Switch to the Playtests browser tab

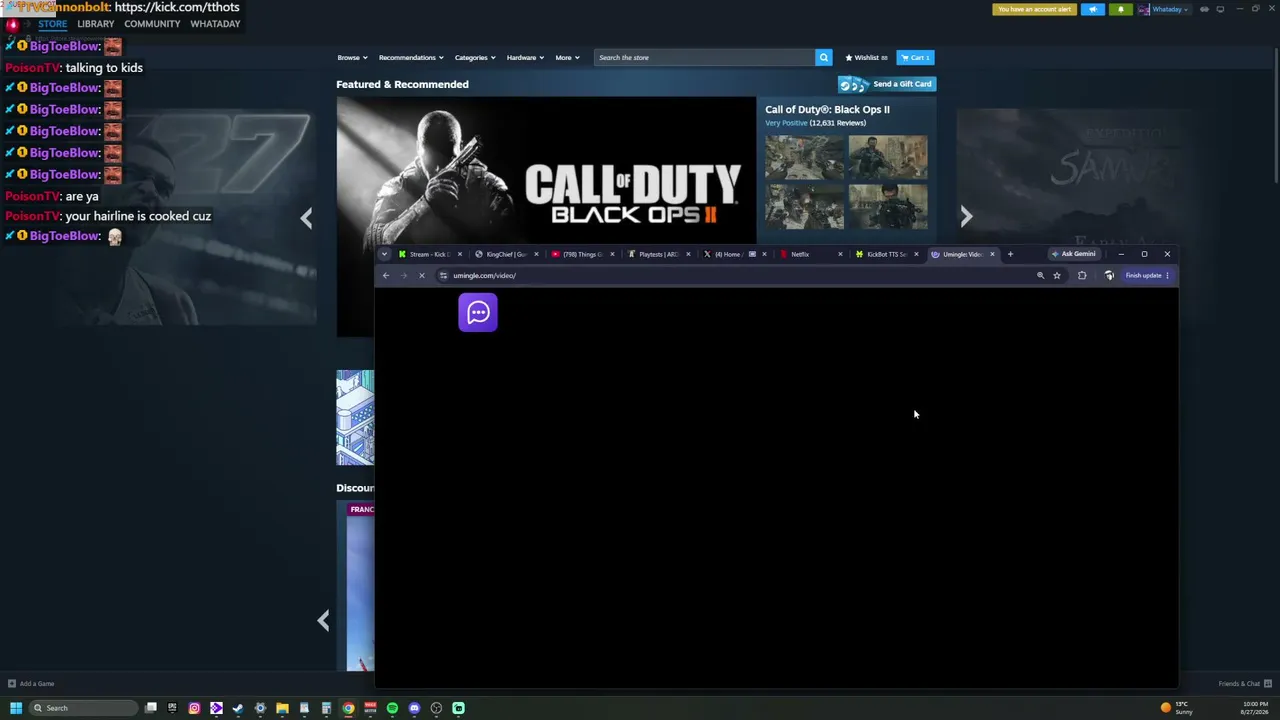(658, 254)
